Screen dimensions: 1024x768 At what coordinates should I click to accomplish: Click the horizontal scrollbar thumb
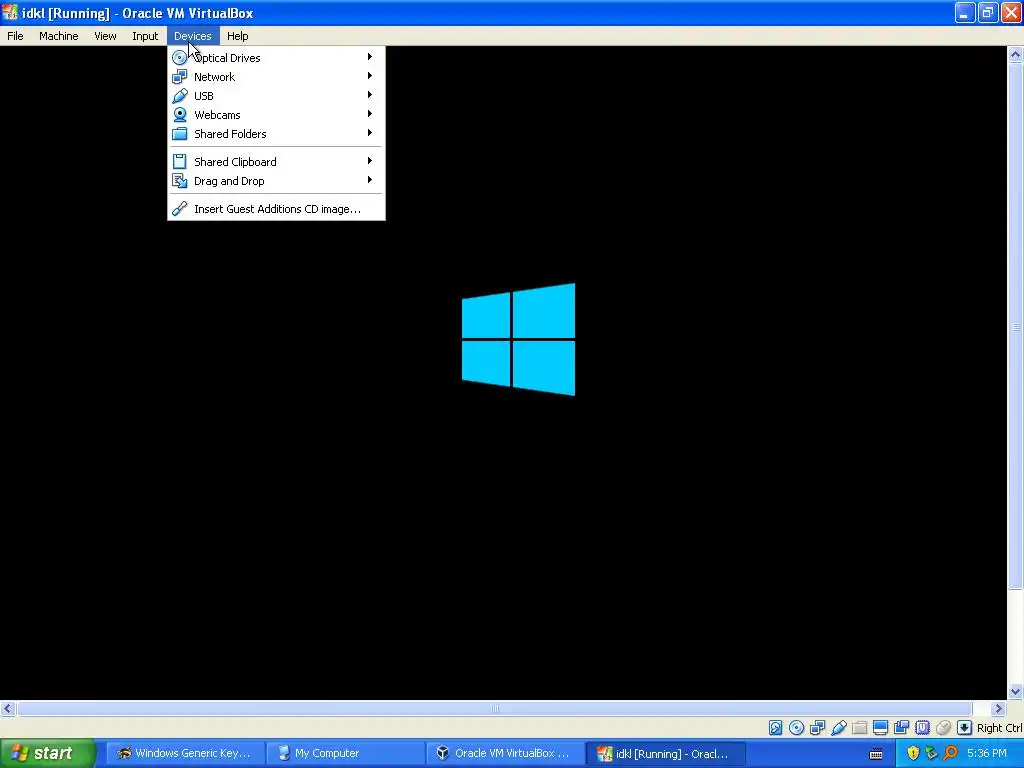pos(494,709)
